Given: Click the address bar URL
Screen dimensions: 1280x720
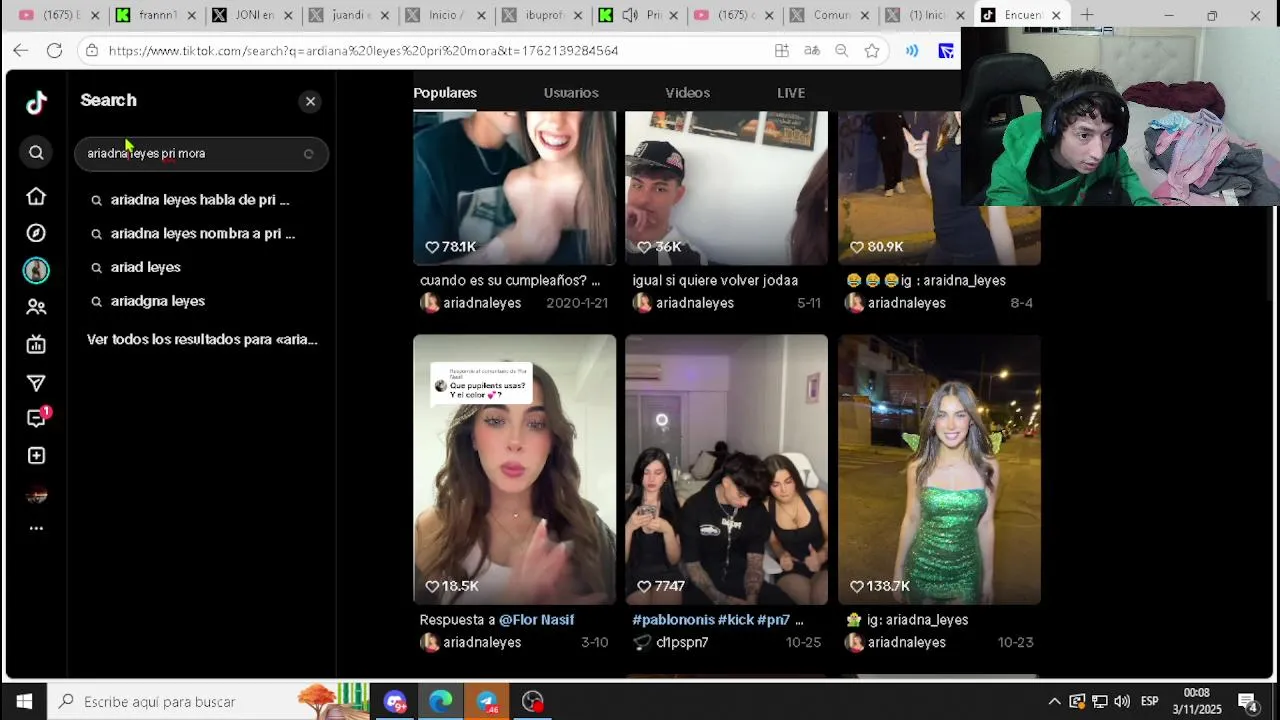Looking at the screenshot, I should (363, 51).
